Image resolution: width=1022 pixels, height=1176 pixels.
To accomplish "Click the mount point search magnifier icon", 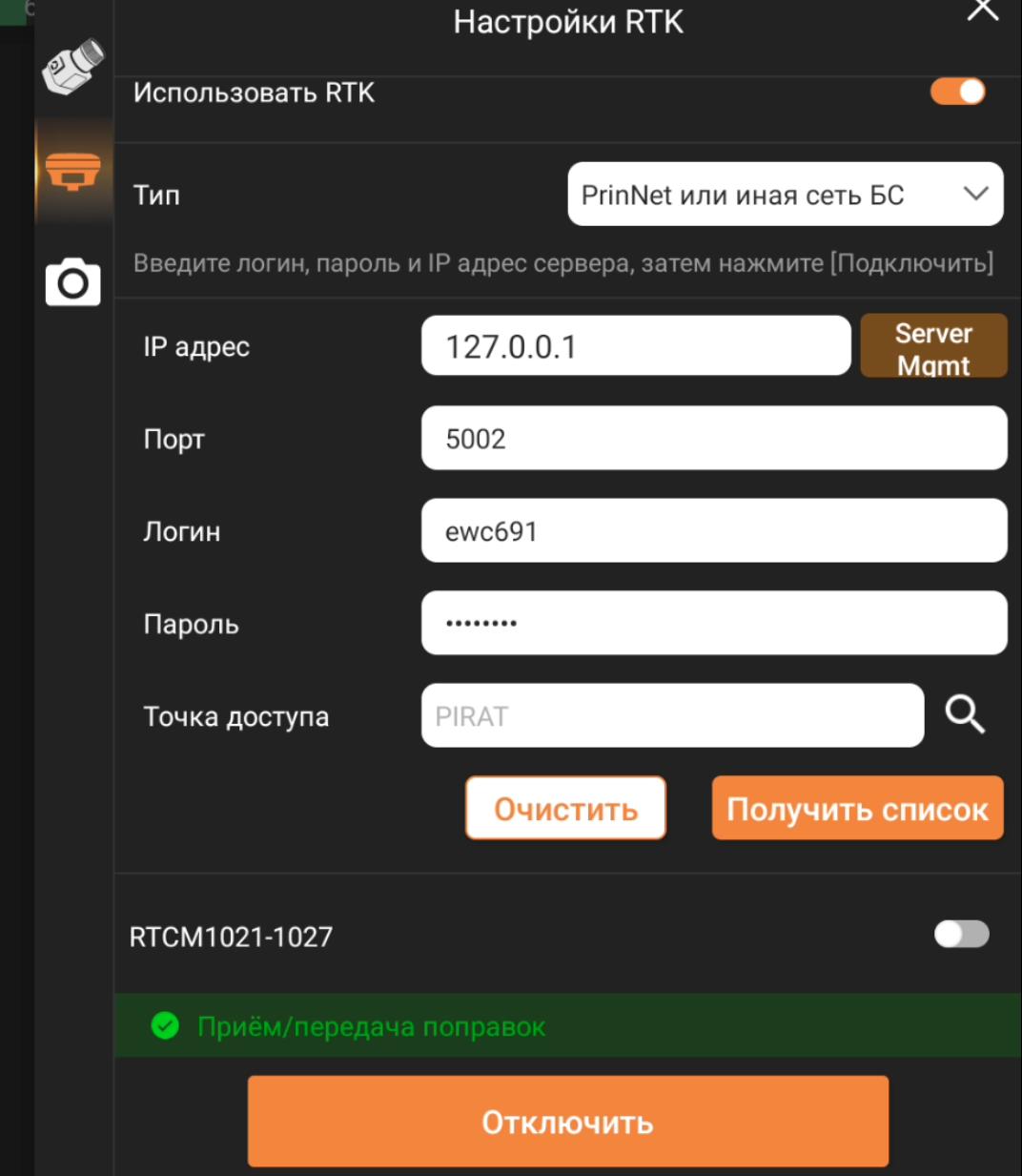I will (x=965, y=714).
